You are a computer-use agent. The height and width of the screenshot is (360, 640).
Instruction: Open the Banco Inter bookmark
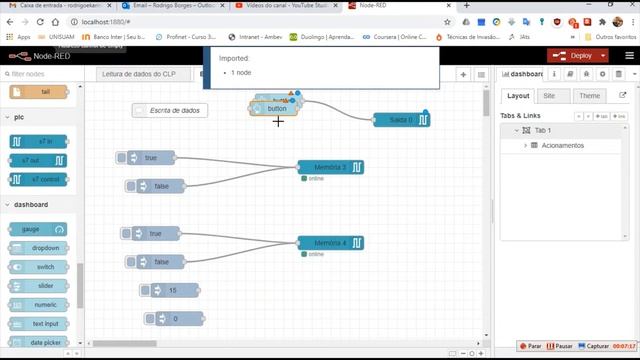click(x=114, y=37)
